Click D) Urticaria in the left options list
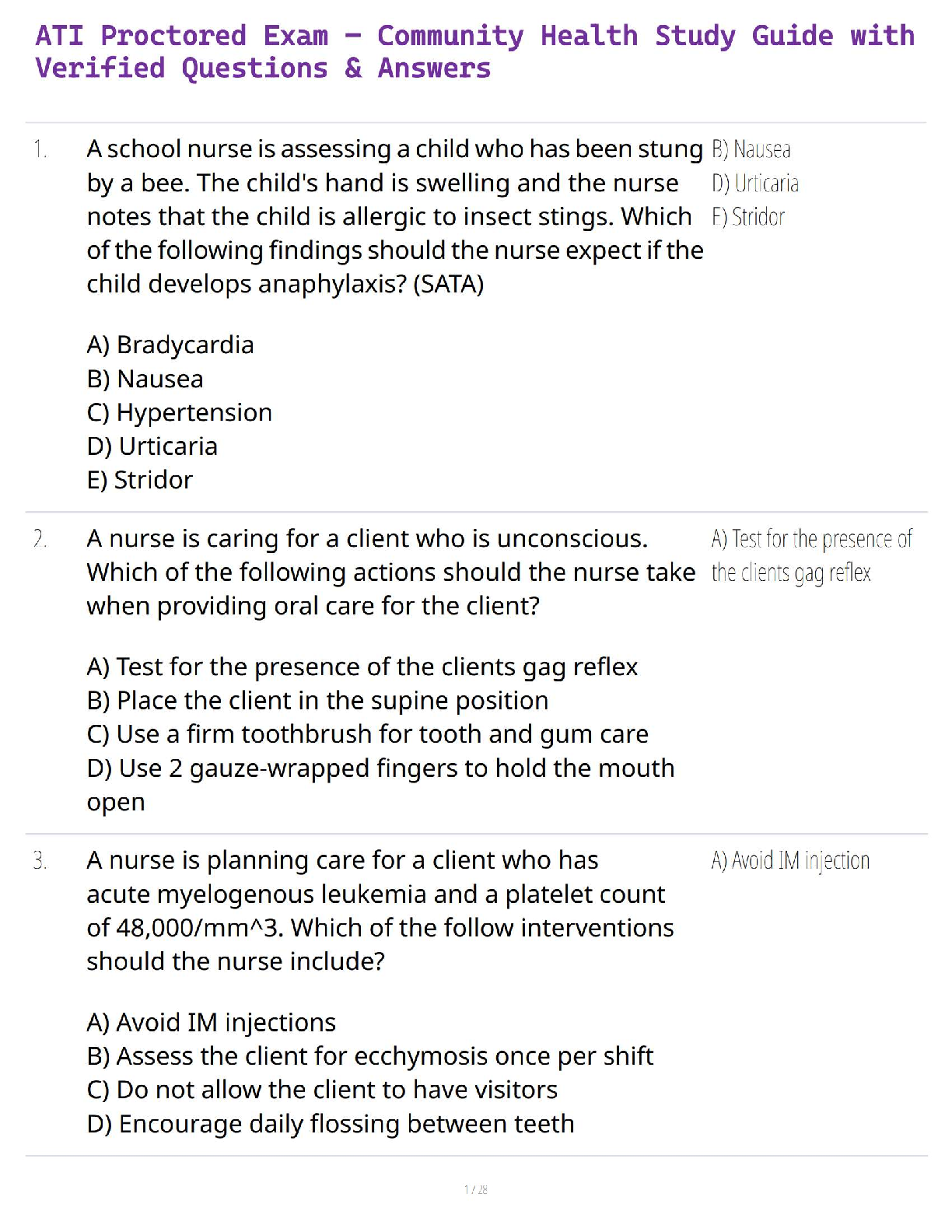 point(152,446)
